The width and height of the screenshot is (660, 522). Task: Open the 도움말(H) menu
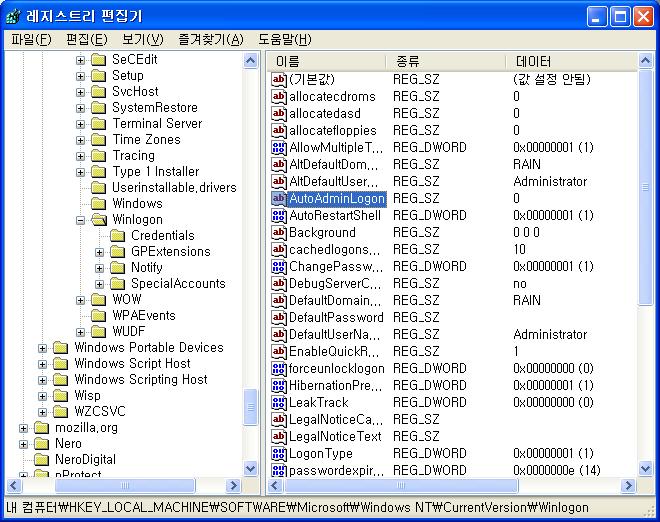(x=285, y=40)
